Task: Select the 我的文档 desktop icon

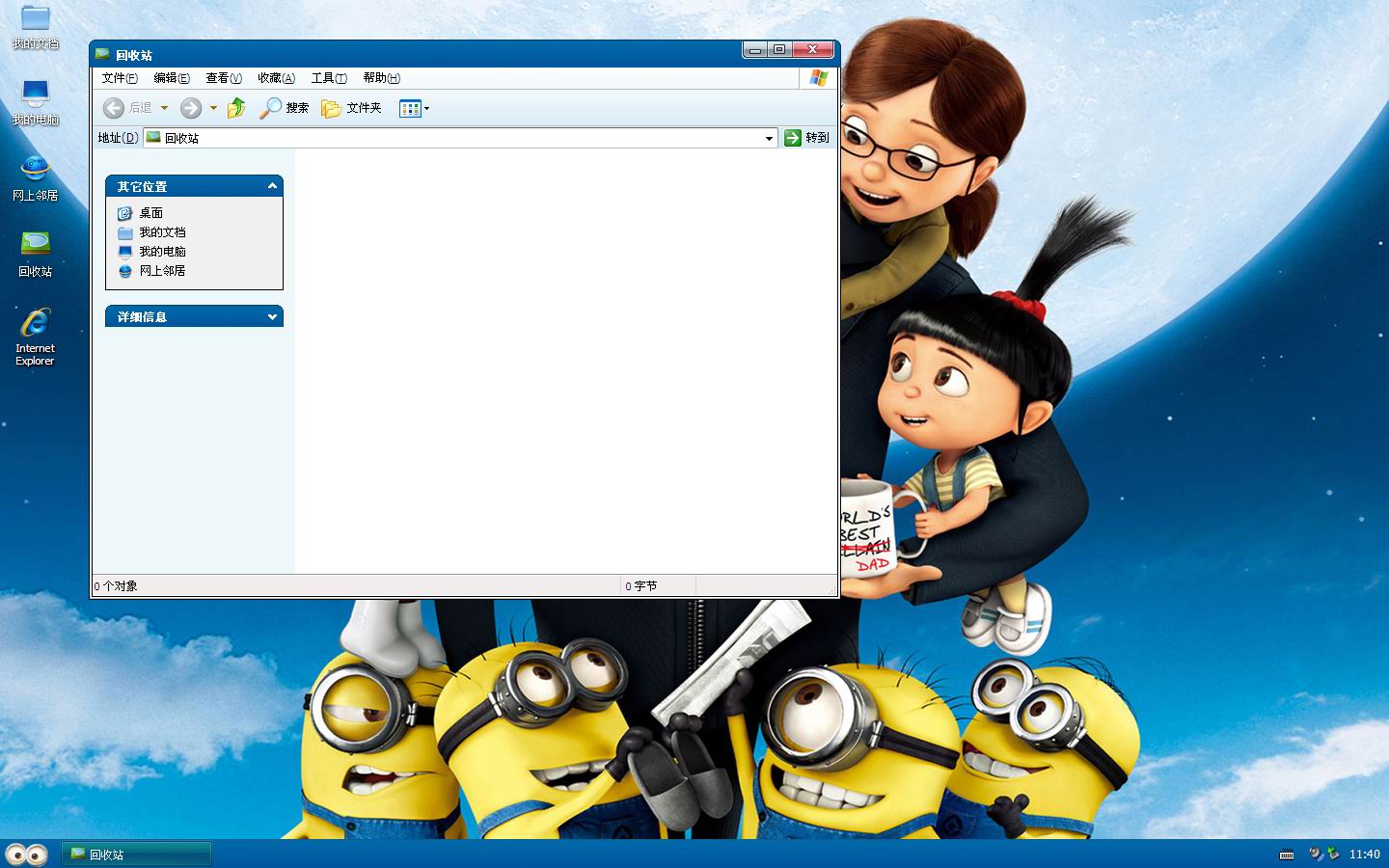Action: 36,27
